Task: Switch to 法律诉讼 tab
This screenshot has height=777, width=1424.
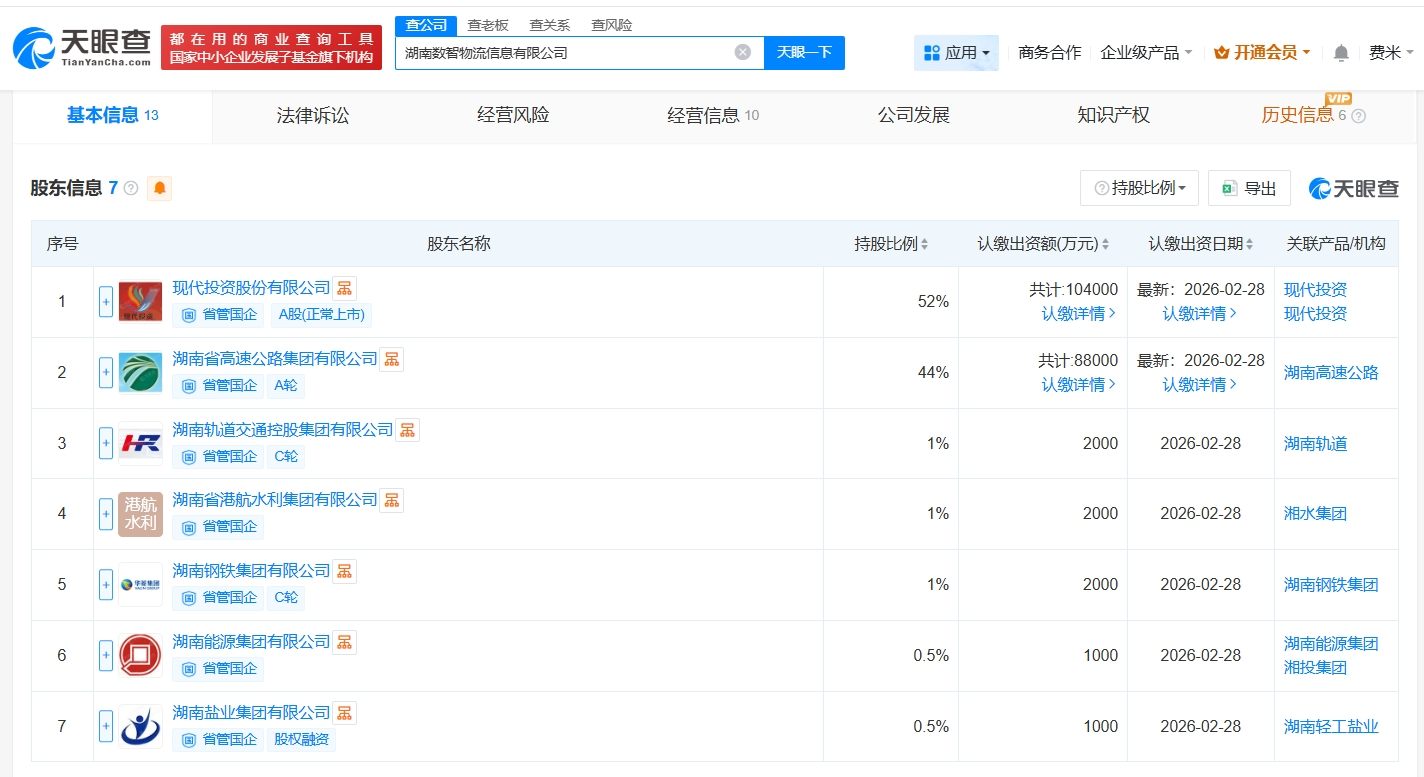Action: tap(313, 115)
